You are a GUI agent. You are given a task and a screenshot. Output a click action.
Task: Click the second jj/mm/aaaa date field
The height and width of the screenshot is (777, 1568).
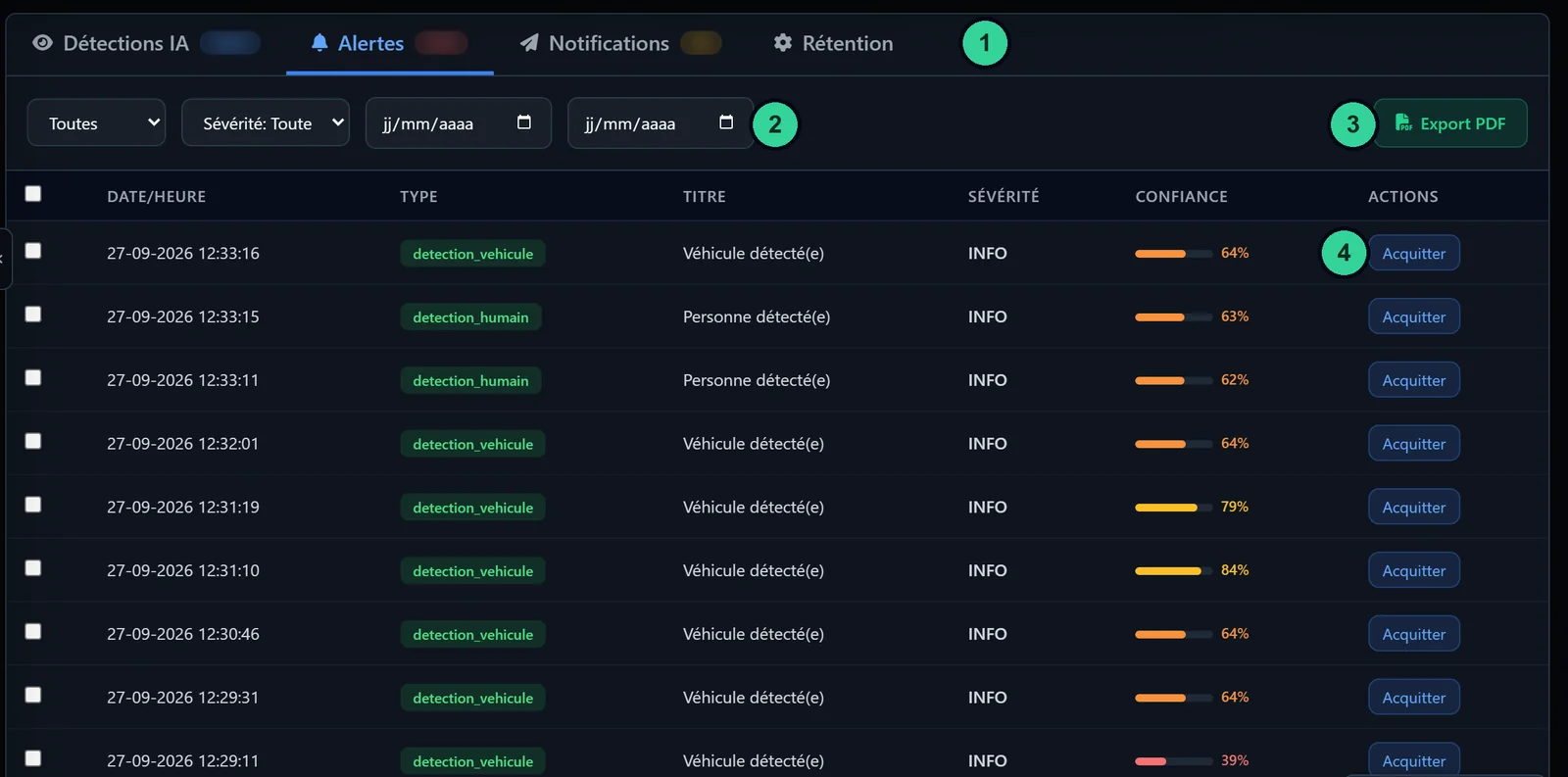[661, 122]
